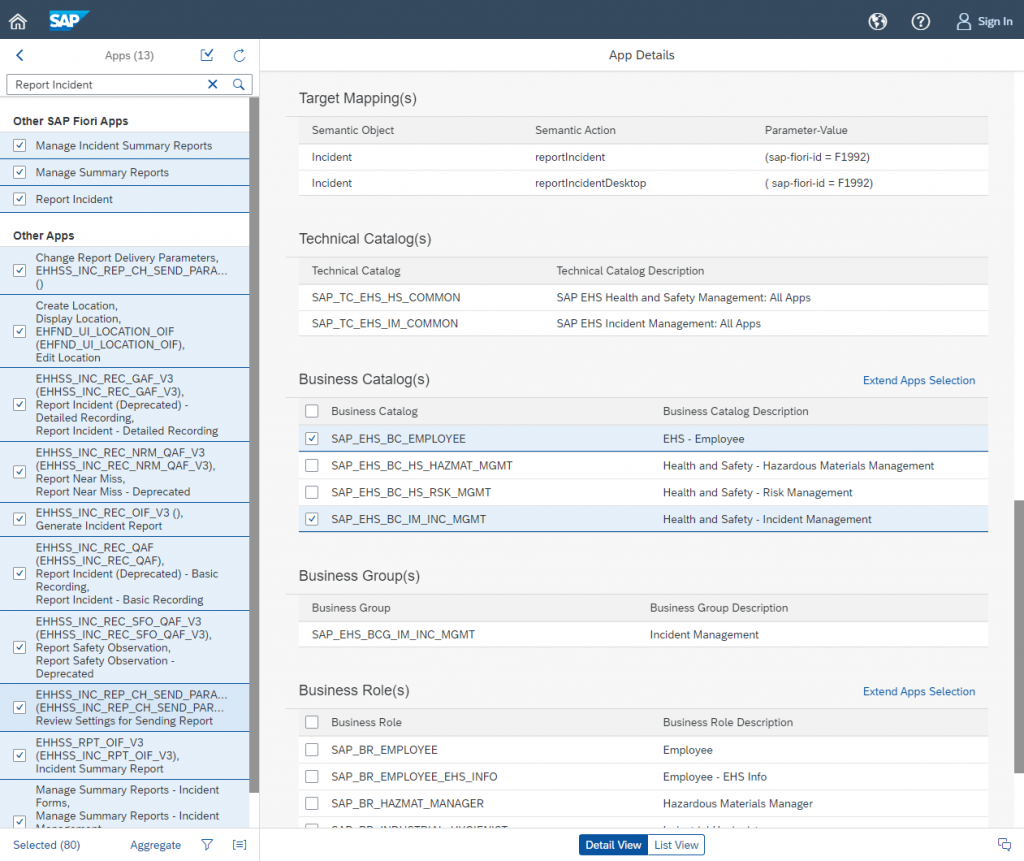The width and height of the screenshot is (1024, 861).
Task: Click the App Details vertical scrollbar
Action: (x=1019, y=637)
